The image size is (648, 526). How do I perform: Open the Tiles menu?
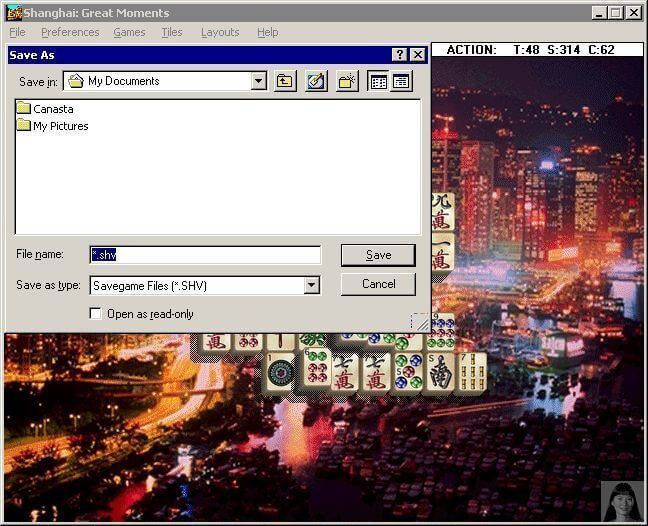click(172, 32)
